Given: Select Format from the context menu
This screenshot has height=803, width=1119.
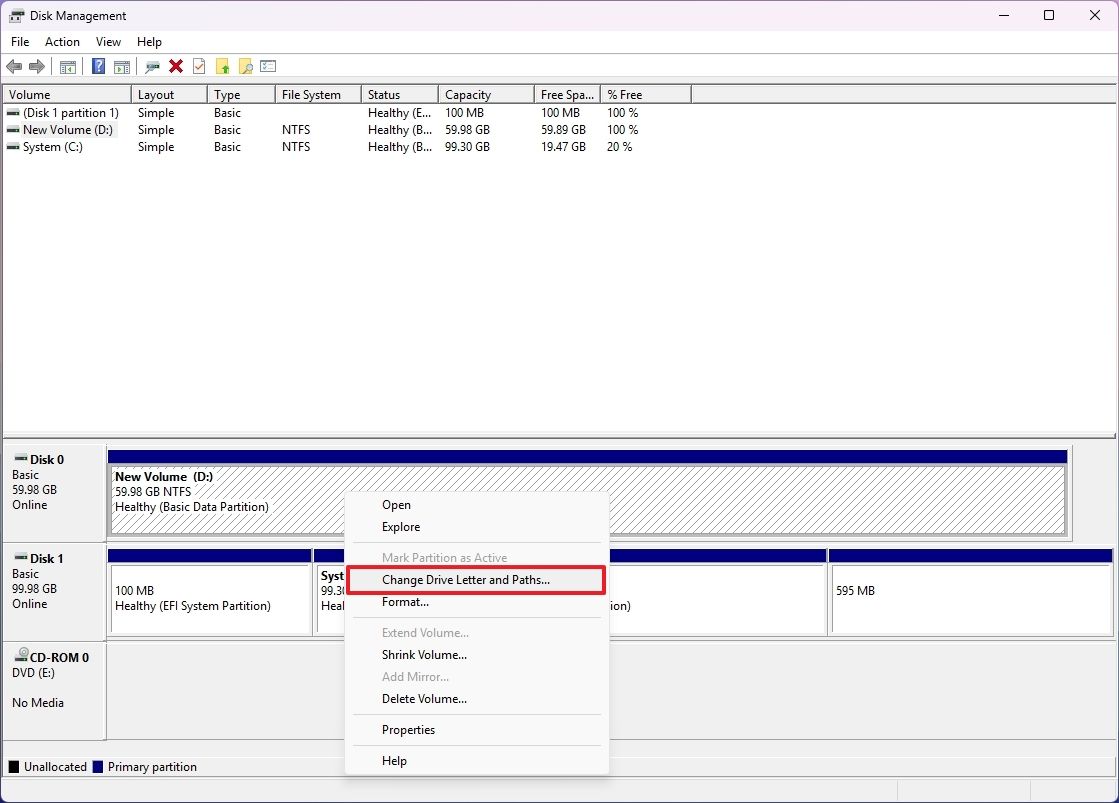Looking at the screenshot, I should pos(405,602).
